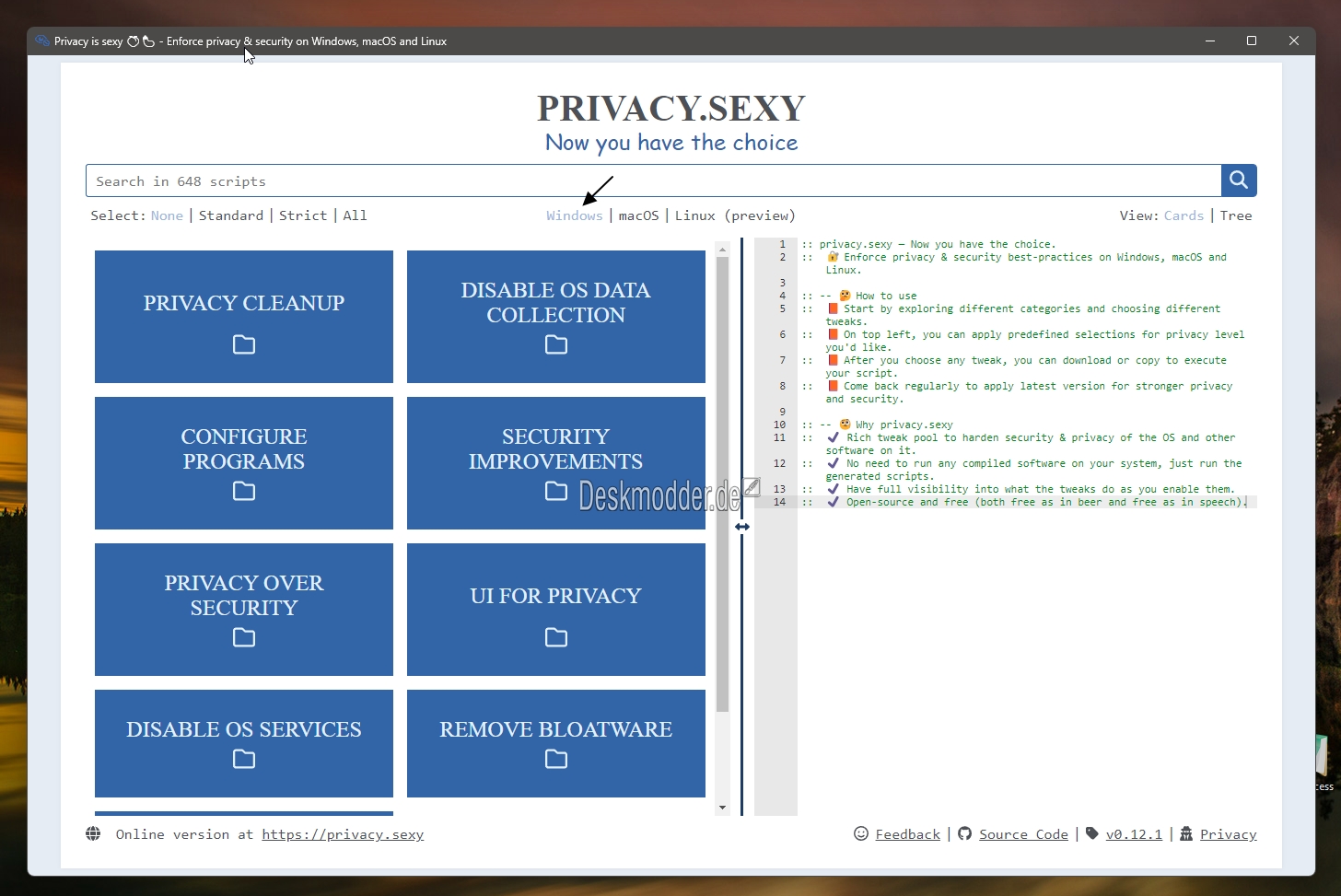Focus the Search in 648 scripts field
1341x896 pixels.
pyautogui.click(x=654, y=180)
